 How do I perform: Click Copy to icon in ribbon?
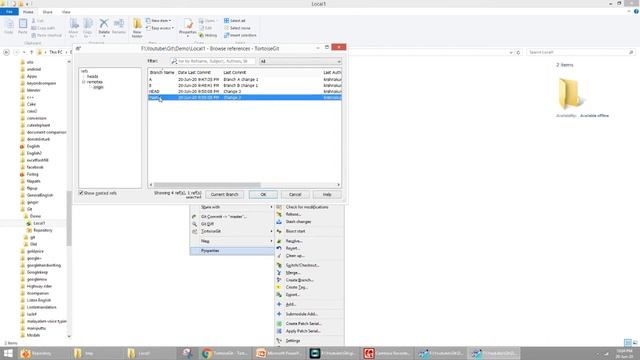pyautogui.click(x=88, y=24)
